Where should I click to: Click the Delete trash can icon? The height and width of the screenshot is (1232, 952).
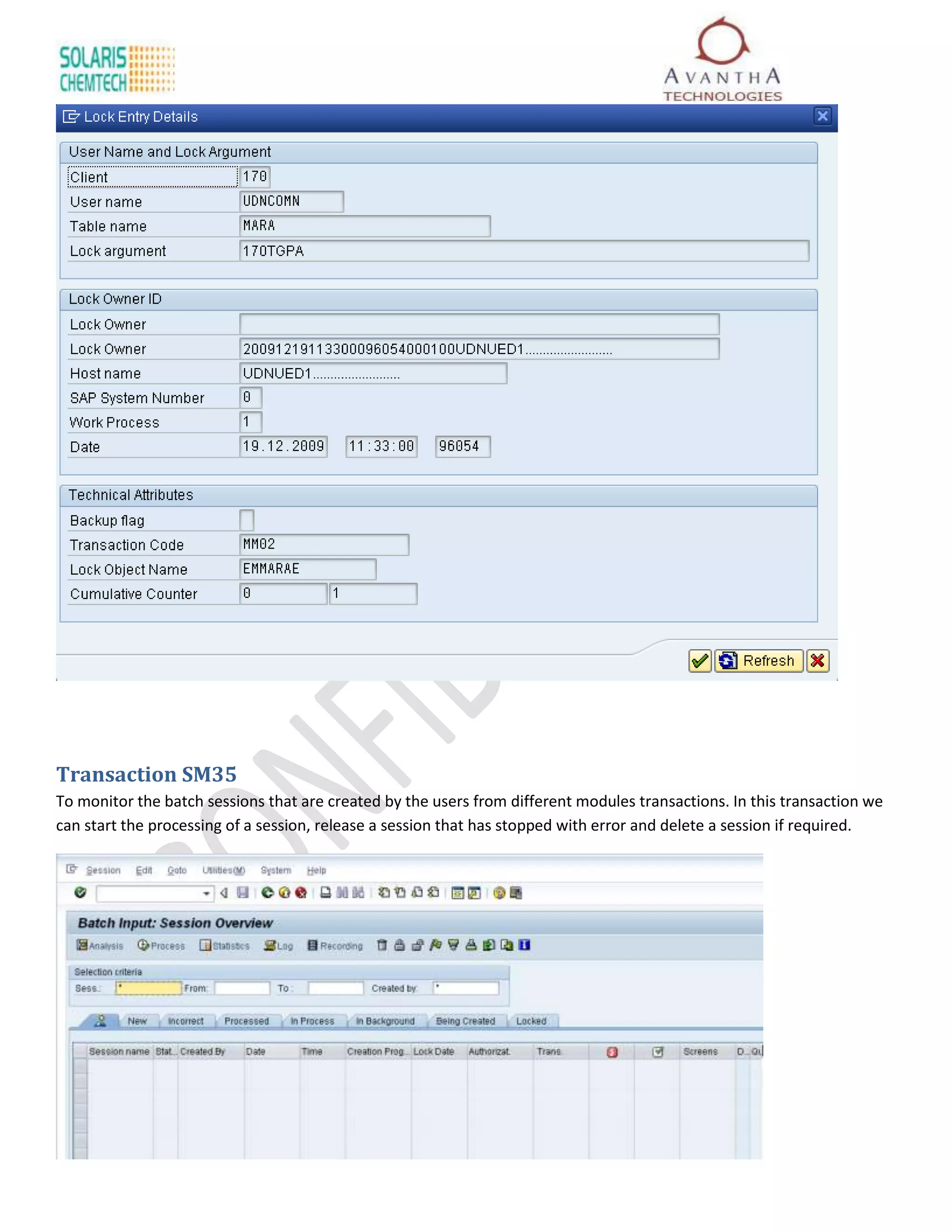382,945
